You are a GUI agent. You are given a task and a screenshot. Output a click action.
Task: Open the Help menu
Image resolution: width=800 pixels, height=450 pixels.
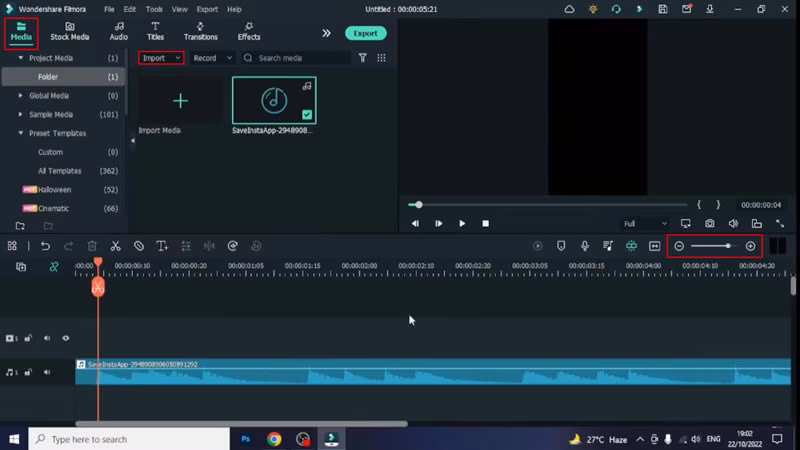click(x=234, y=9)
